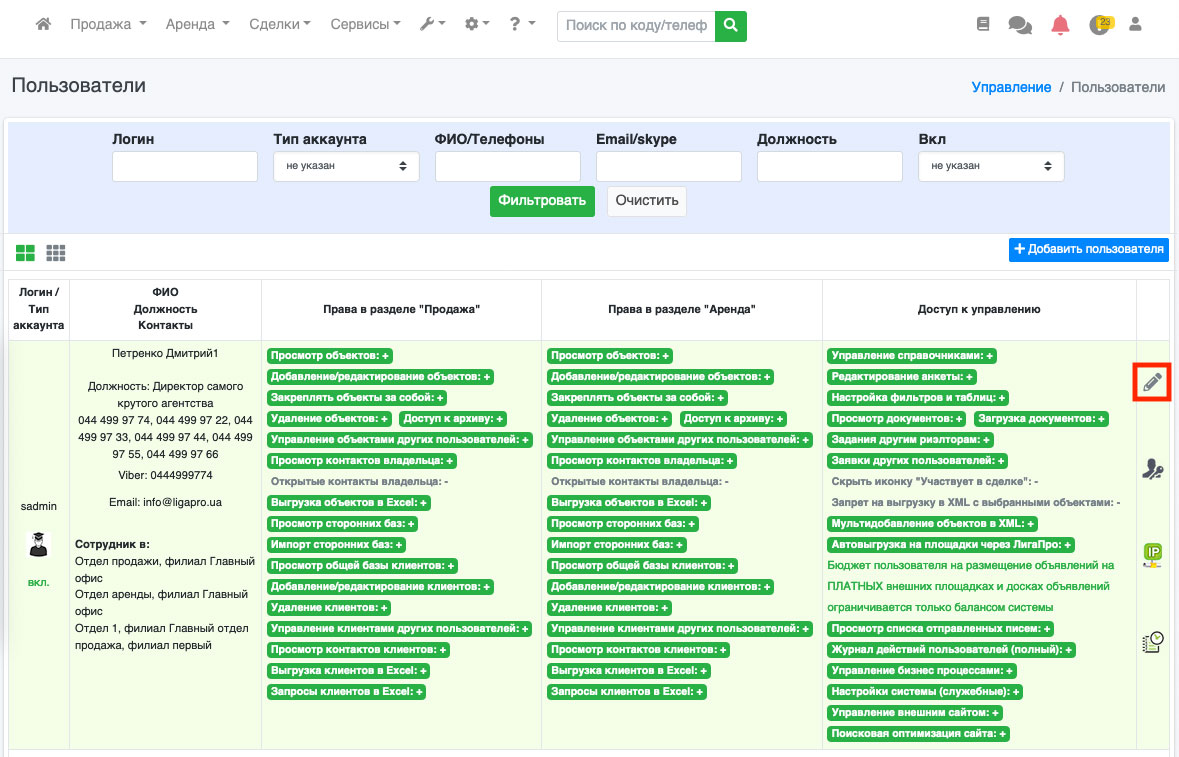This screenshot has width=1179, height=757.
Task: Click the Фильтровать button
Action: 542,200
